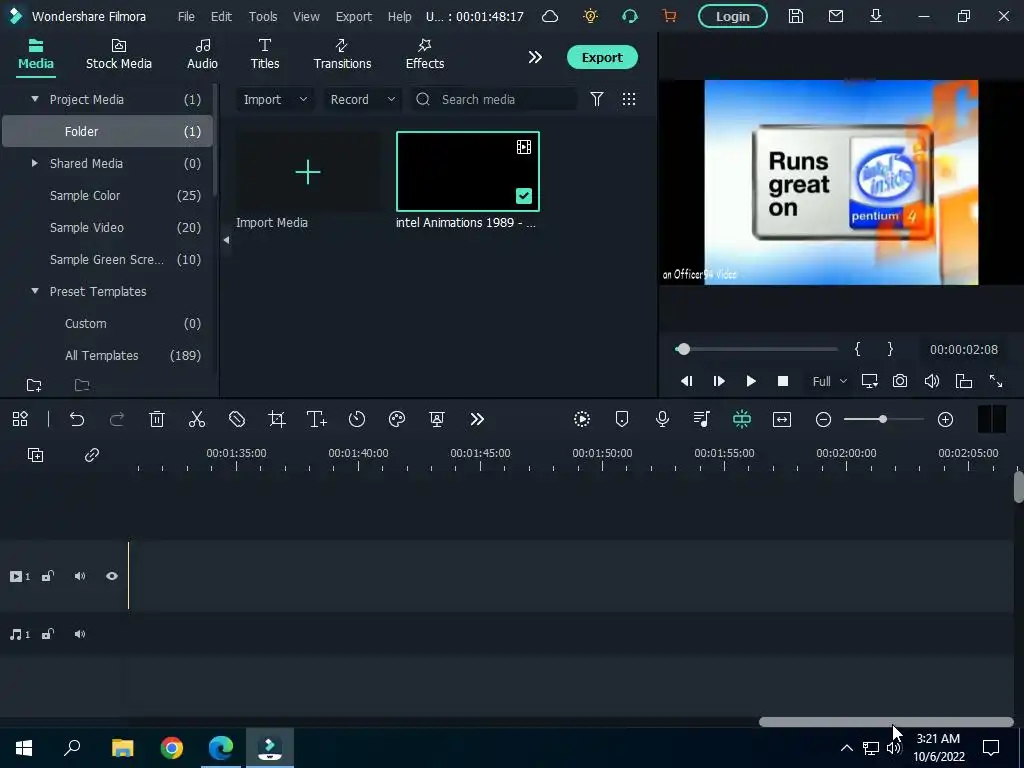This screenshot has width=1024, height=768.
Task: Open the Import dropdown
Action: (275, 99)
